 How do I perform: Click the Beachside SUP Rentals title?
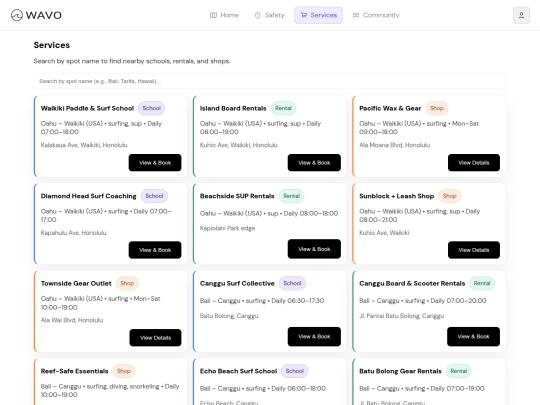coord(237,196)
